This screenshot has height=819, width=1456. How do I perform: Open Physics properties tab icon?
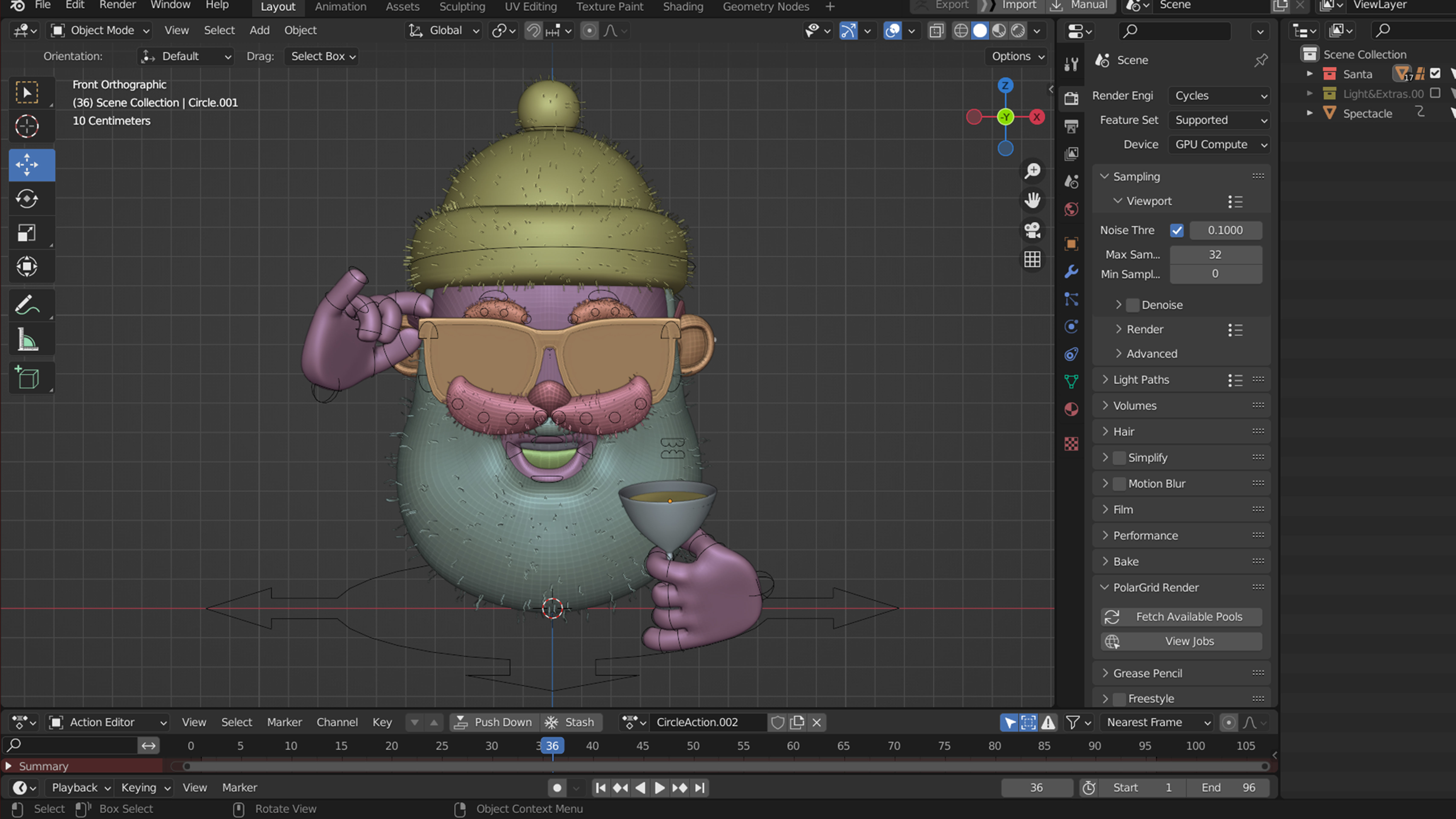1071,327
